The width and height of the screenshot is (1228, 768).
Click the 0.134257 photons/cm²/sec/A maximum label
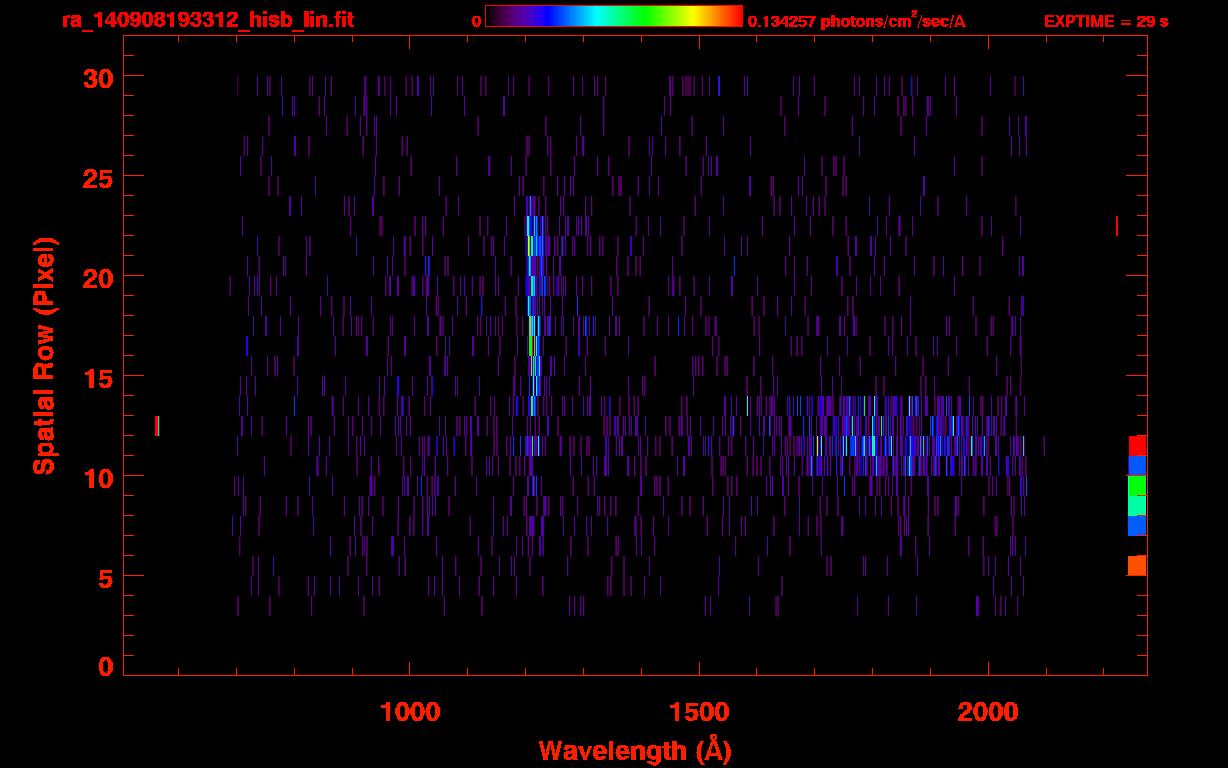coord(857,21)
